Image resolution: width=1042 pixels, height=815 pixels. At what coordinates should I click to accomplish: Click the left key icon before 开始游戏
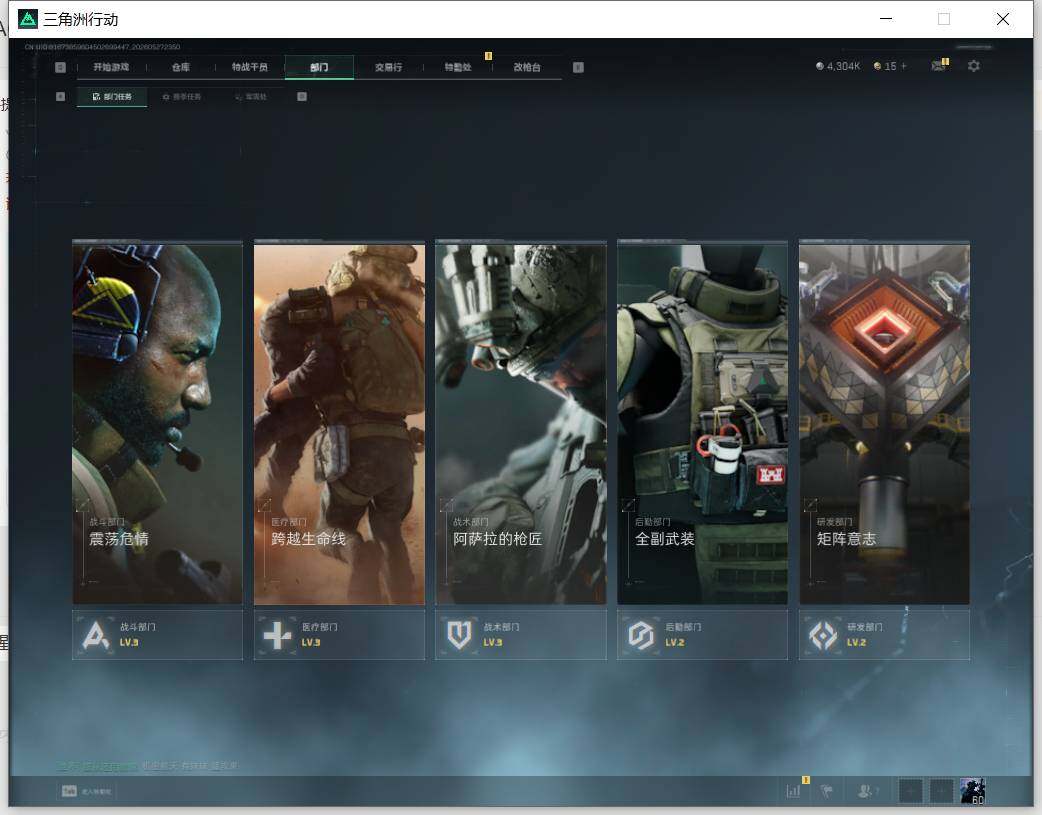pos(60,67)
